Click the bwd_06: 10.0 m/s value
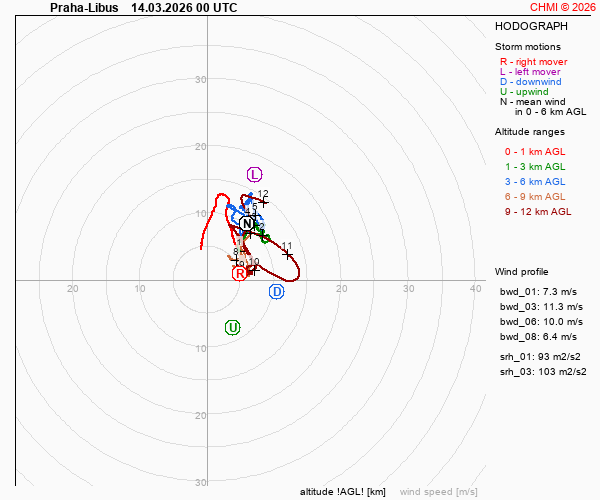This screenshot has width=600, height=500. point(540,322)
